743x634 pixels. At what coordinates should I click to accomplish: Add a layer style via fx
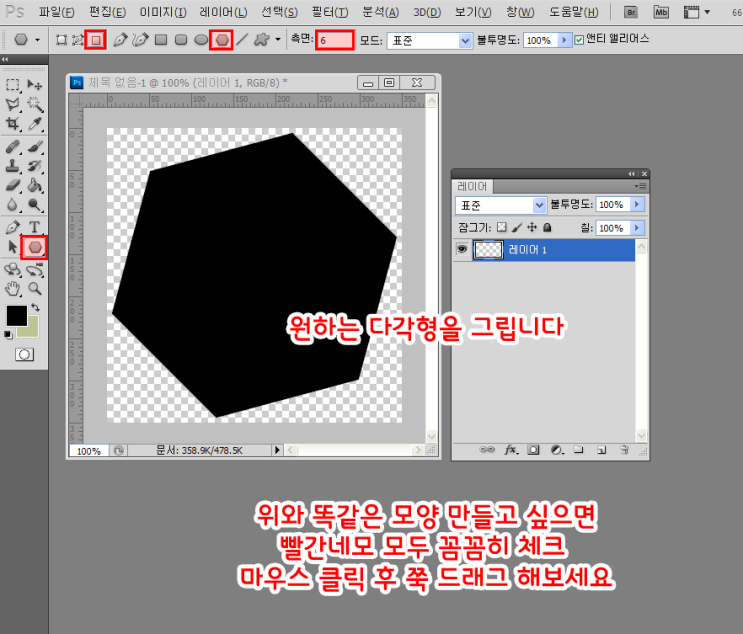pyautogui.click(x=511, y=449)
